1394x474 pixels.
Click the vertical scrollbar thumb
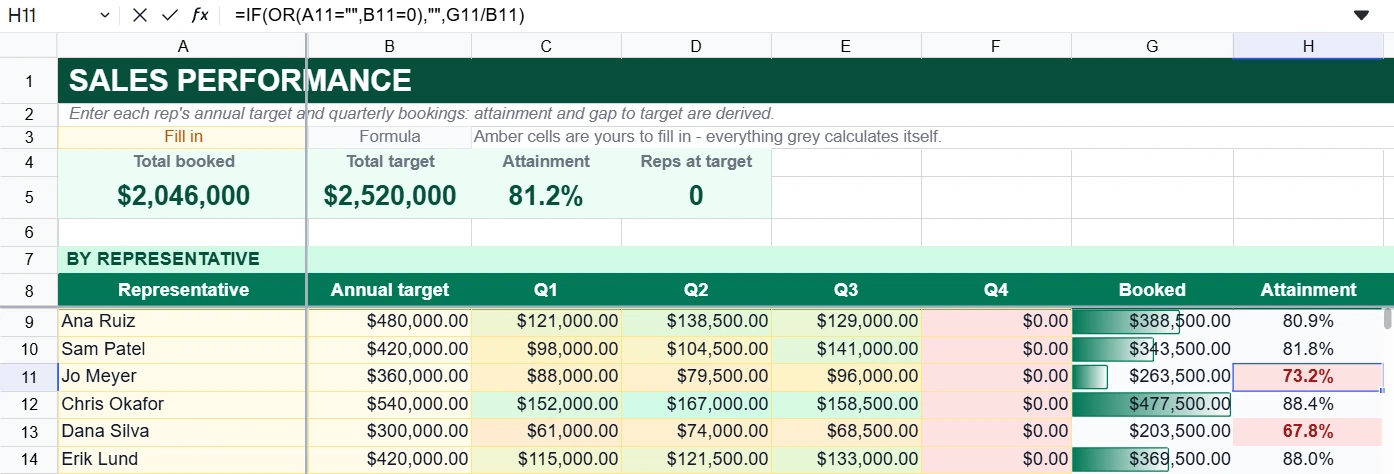1387,319
